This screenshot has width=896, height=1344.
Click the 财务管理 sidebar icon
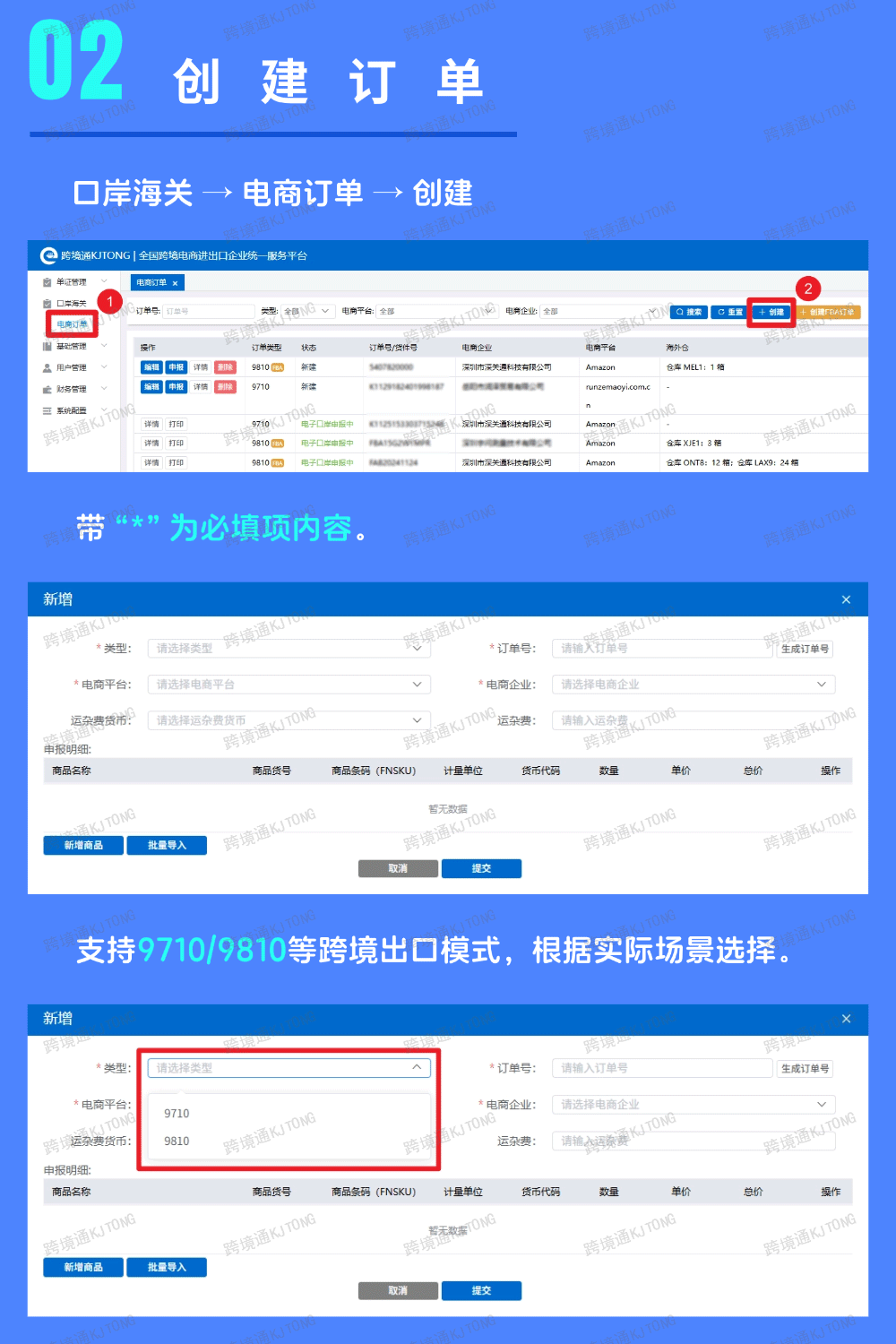pyautogui.click(x=47, y=390)
